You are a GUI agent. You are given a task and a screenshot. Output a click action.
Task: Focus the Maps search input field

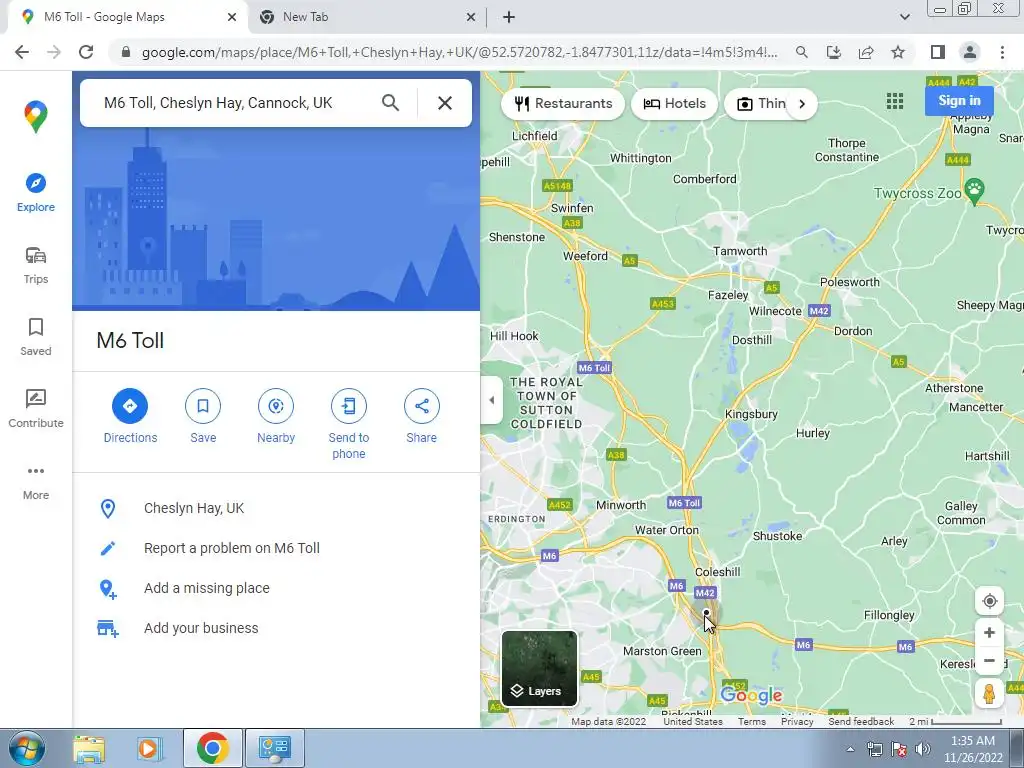point(235,103)
